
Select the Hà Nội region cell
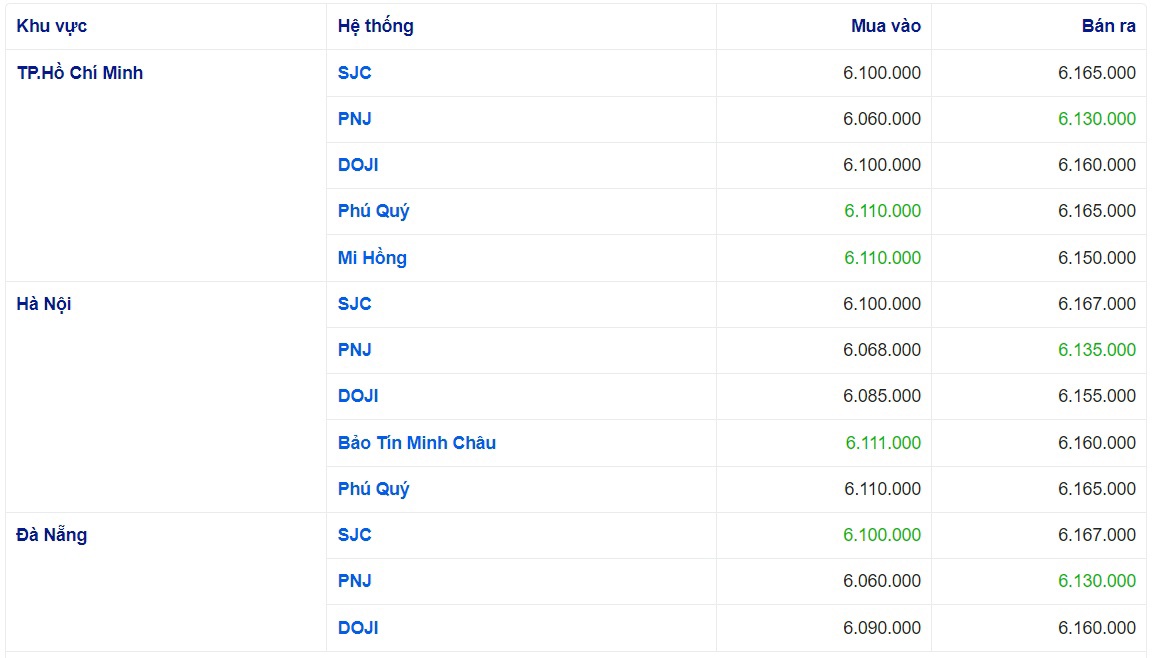click(x=44, y=304)
